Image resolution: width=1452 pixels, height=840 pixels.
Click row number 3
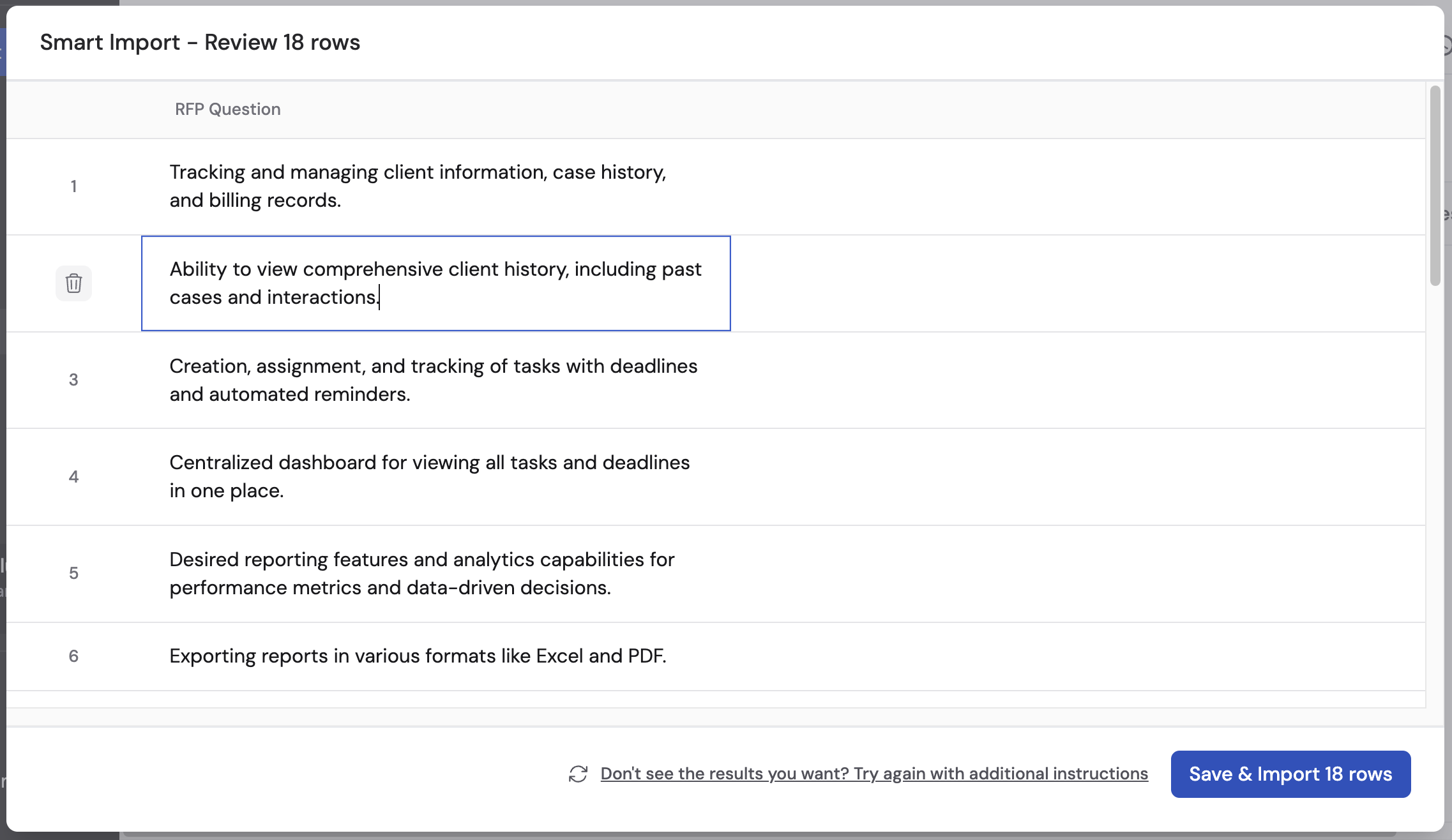click(73, 380)
